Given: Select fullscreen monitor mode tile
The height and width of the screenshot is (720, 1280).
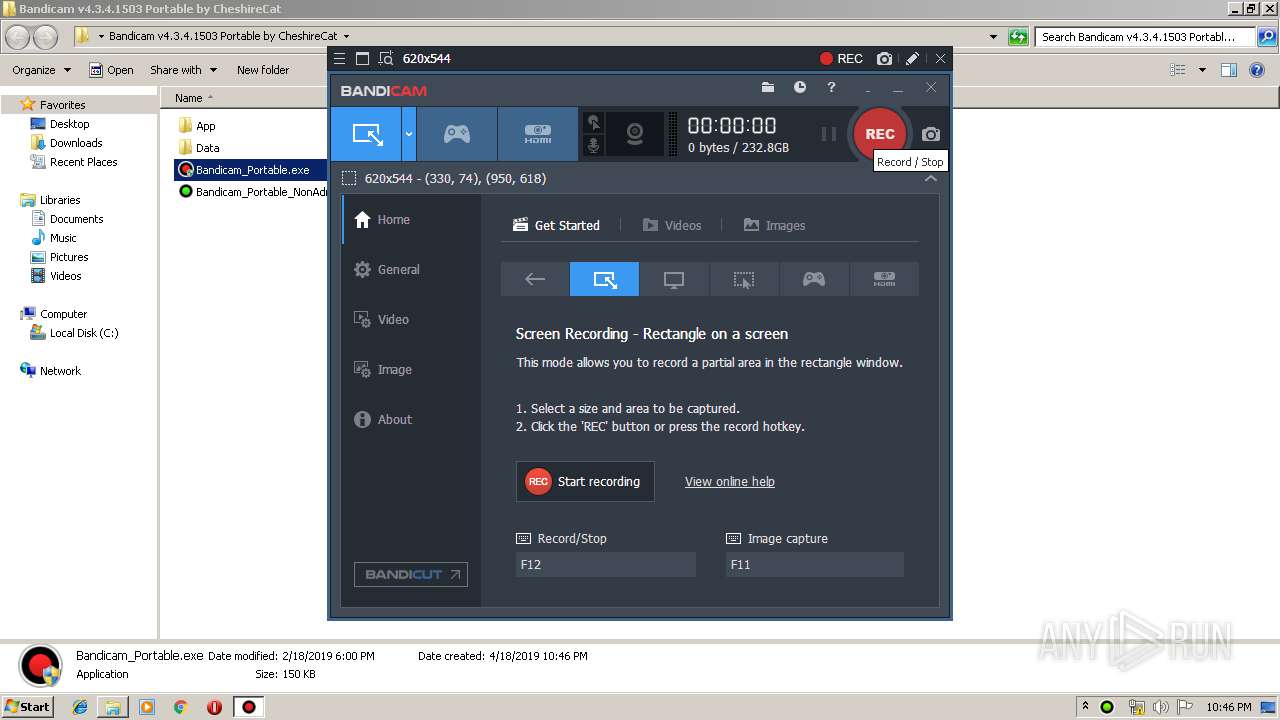Looking at the screenshot, I should [674, 280].
